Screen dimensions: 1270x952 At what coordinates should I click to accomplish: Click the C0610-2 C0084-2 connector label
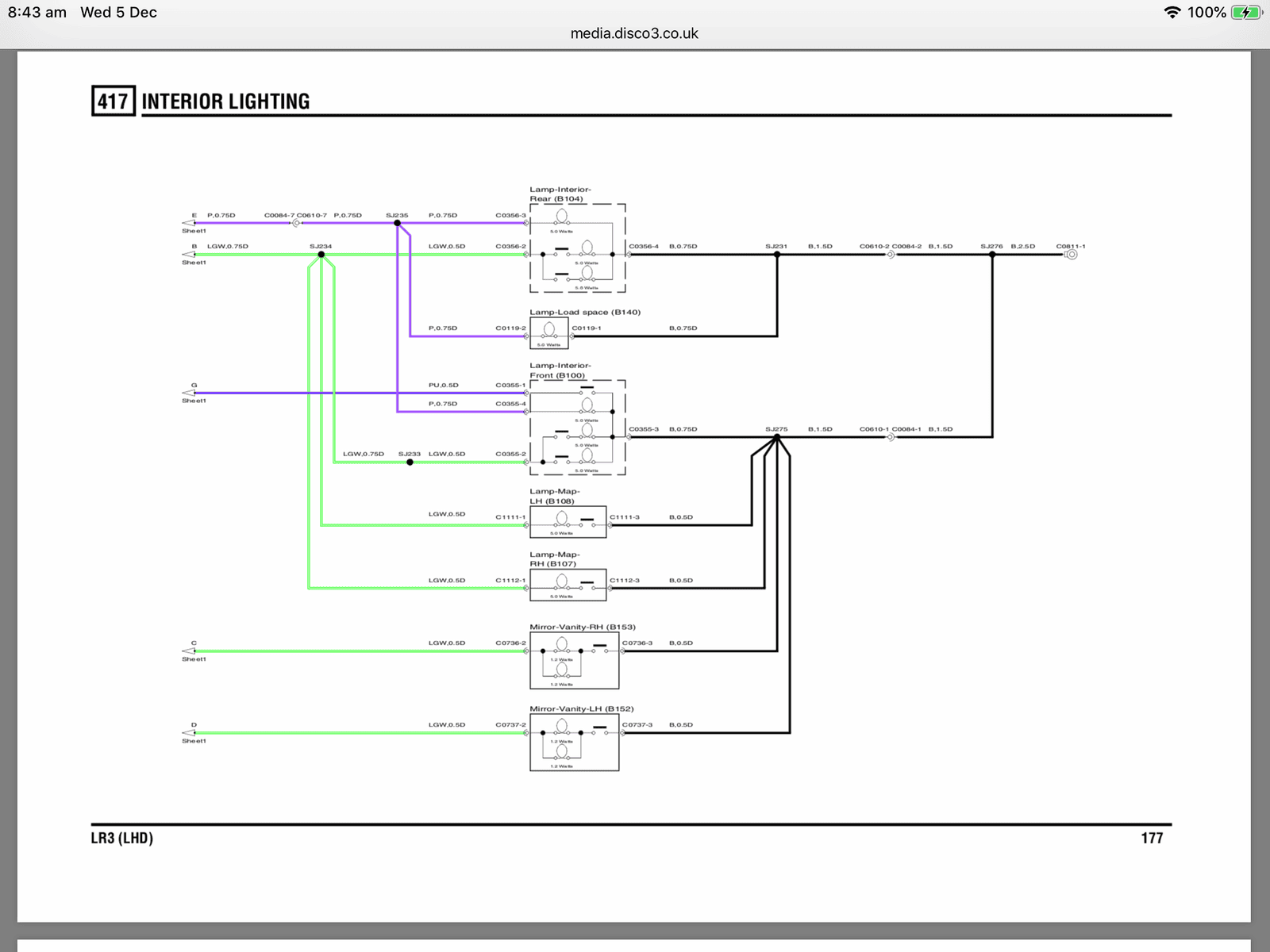(x=891, y=246)
